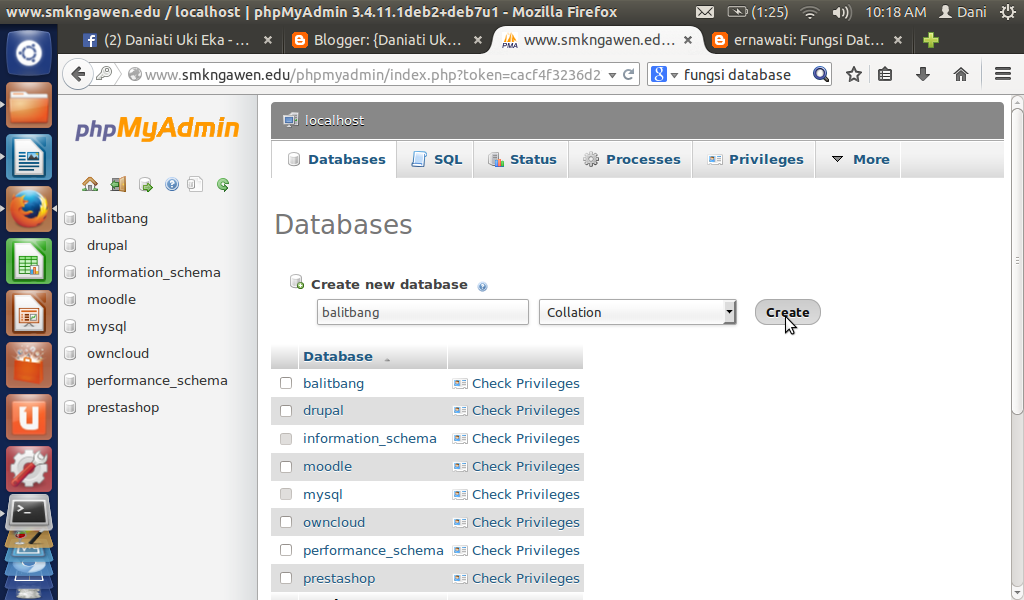Open Check Privileges for owncloud

pos(525,522)
